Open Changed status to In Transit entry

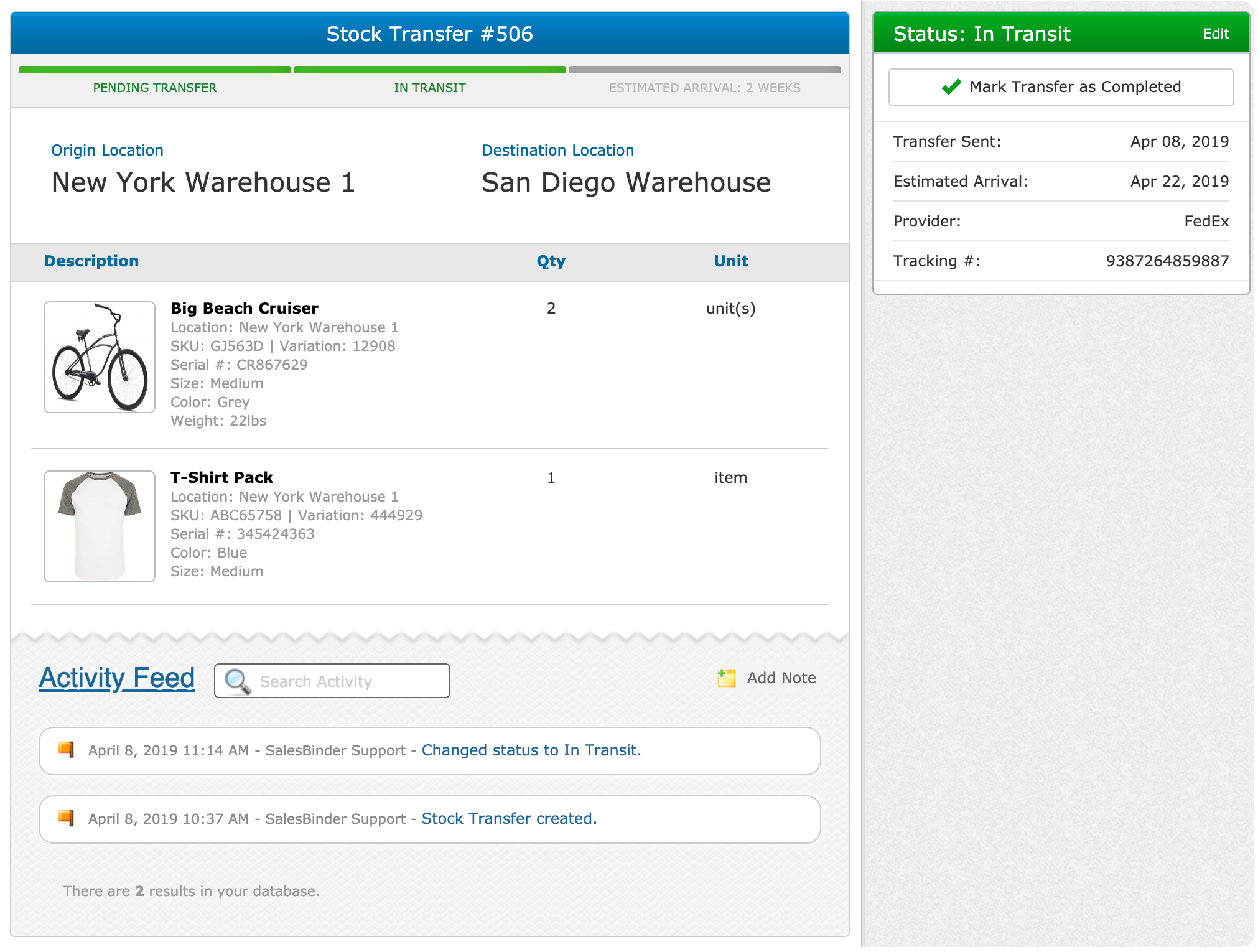[x=531, y=750]
